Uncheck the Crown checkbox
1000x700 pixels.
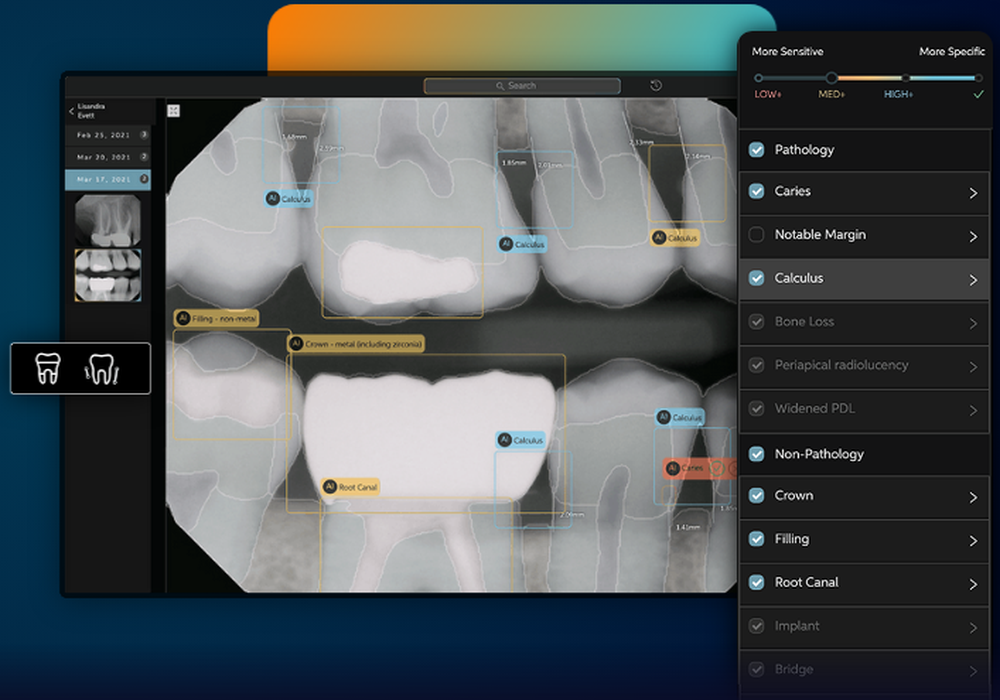756,495
